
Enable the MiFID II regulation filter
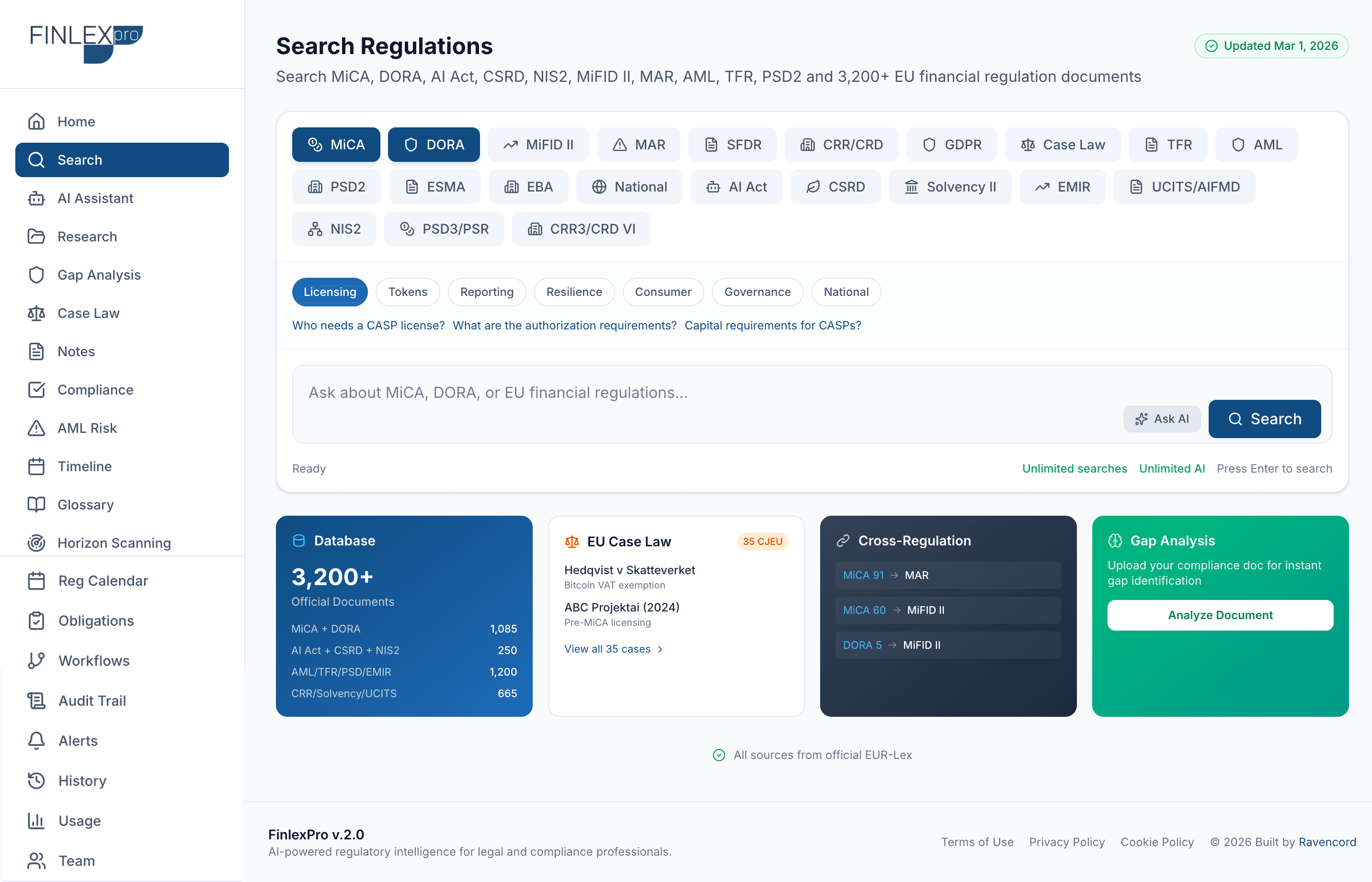(x=538, y=144)
